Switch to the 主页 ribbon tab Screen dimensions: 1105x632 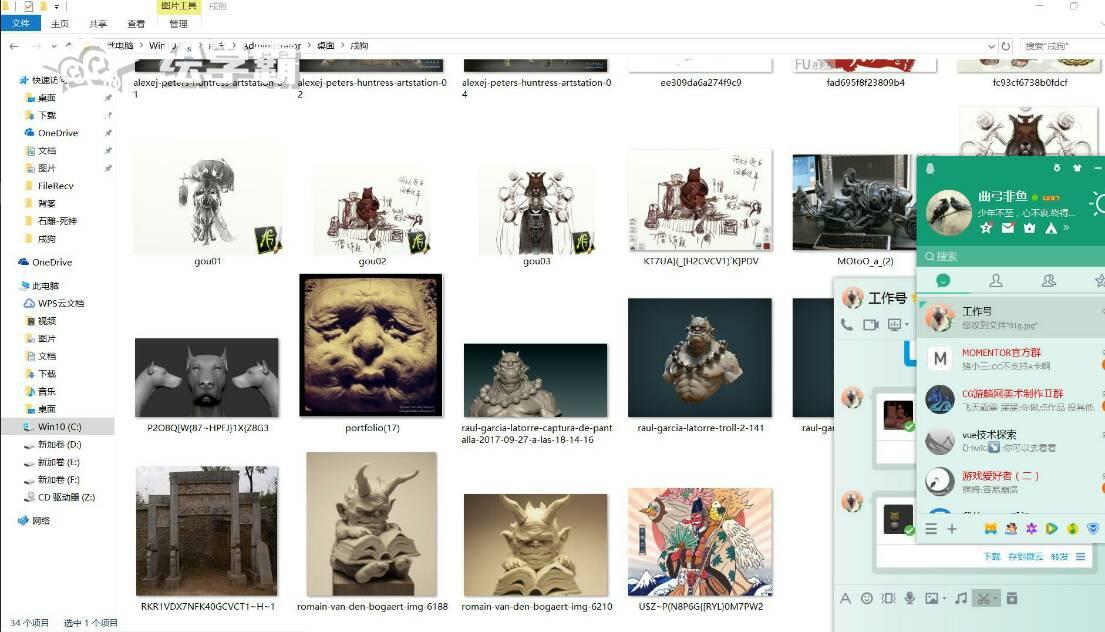[60, 23]
